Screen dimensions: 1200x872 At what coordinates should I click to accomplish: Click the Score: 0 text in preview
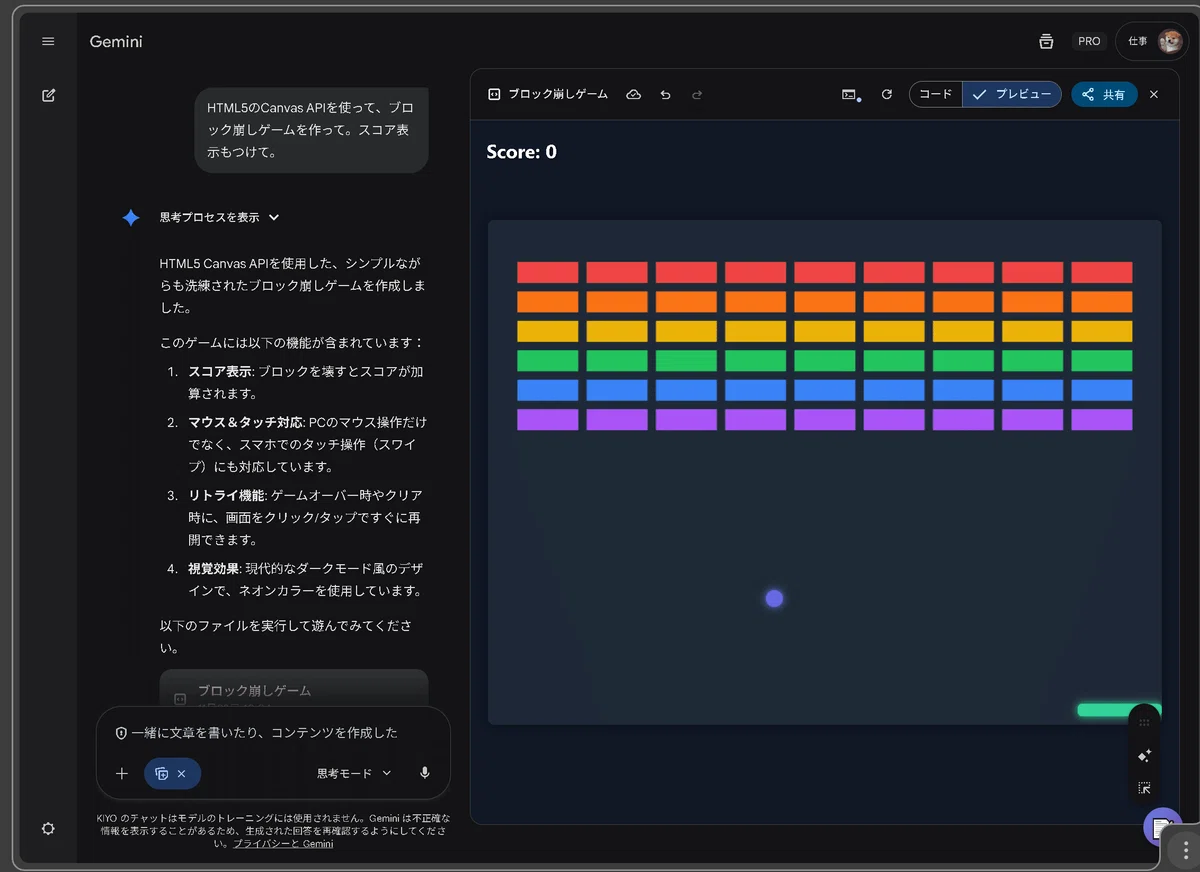521,152
